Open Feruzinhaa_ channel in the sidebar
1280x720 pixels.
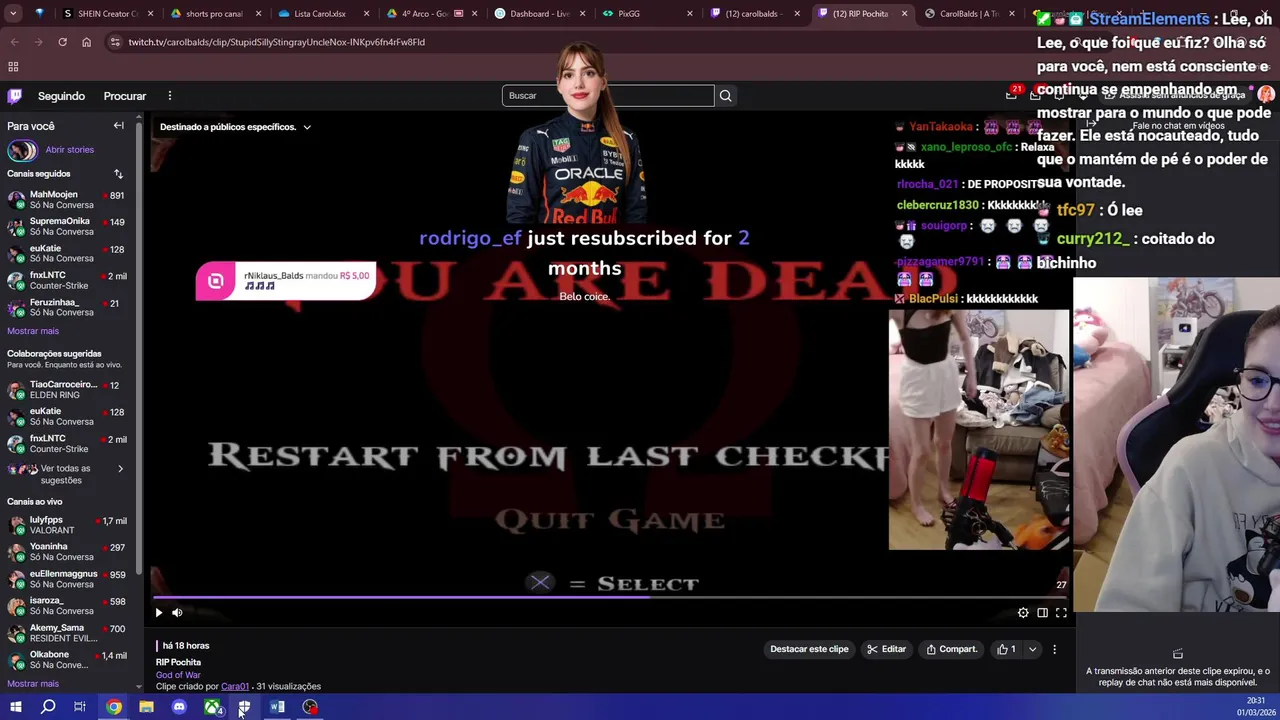68,307
